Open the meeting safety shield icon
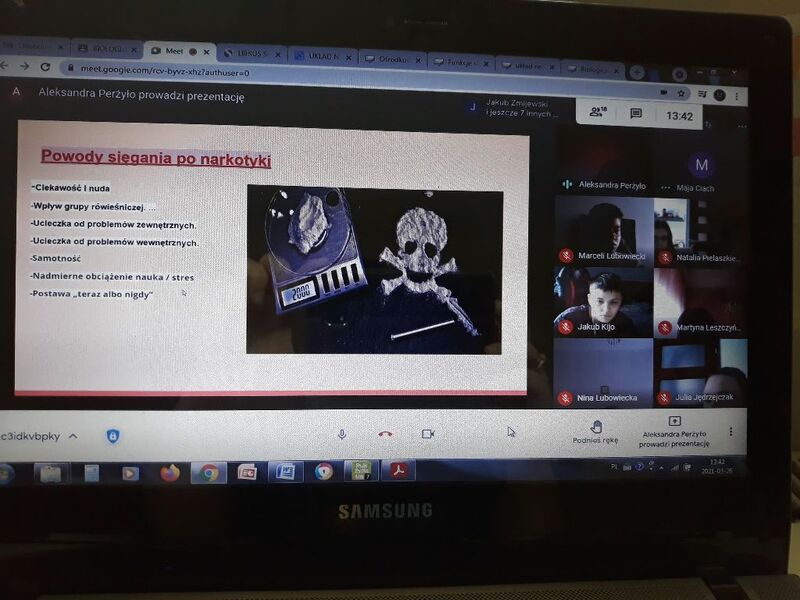This screenshot has width=800, height=600. click(x=113, y=435)
